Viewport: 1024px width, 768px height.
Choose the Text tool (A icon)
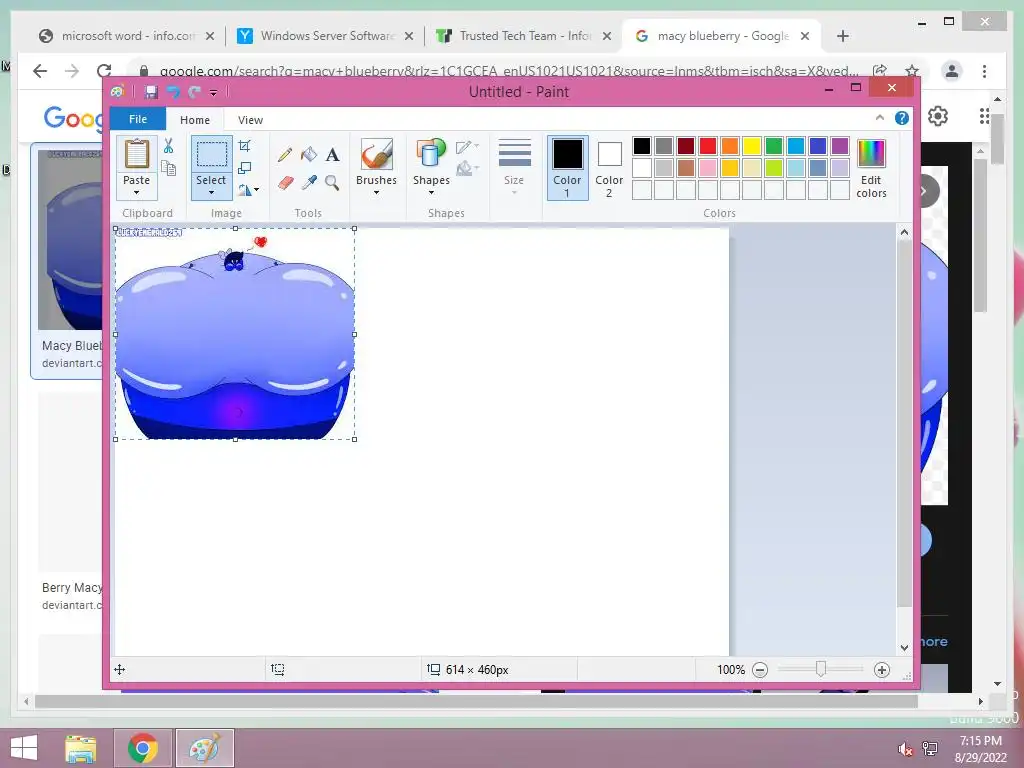[332, 155]
